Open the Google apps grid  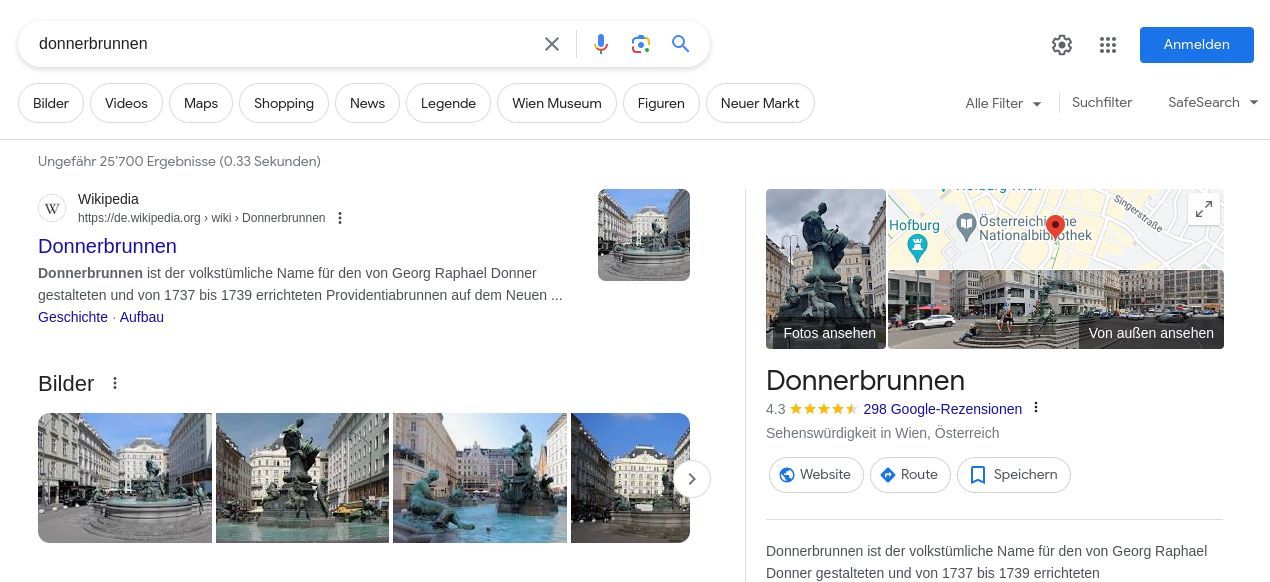click(1108, 45)
